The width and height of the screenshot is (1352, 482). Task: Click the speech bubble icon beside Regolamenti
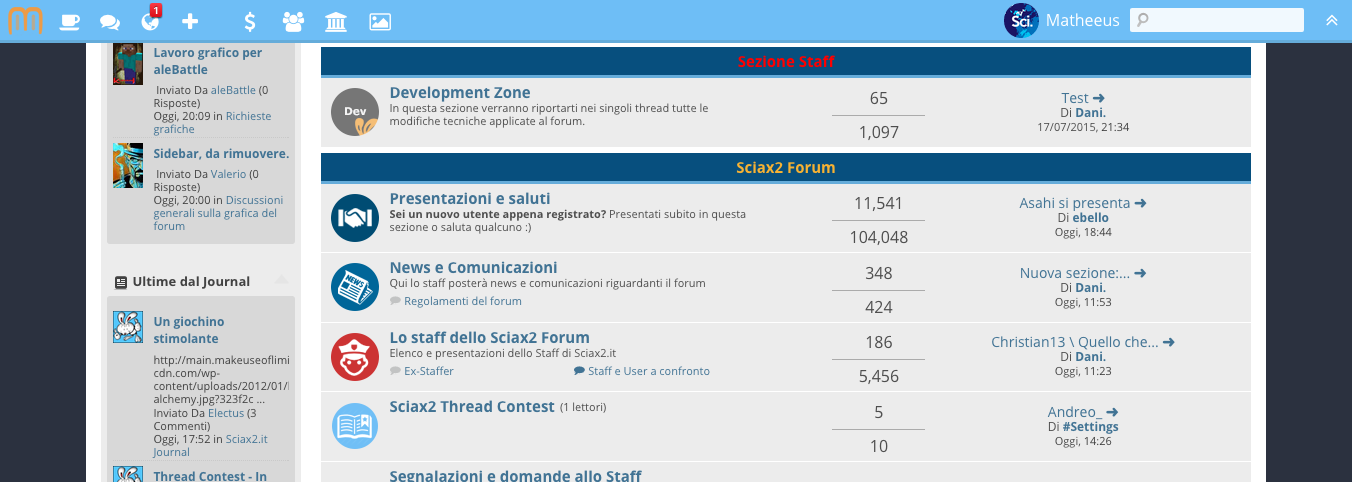(x=395, y=301)
